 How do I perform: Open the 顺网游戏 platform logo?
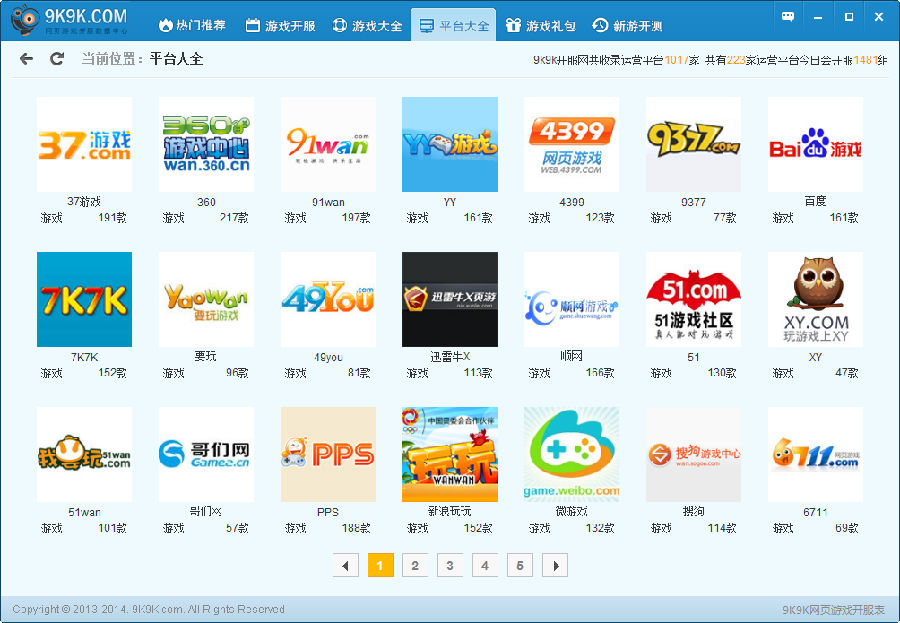[572, 299]
